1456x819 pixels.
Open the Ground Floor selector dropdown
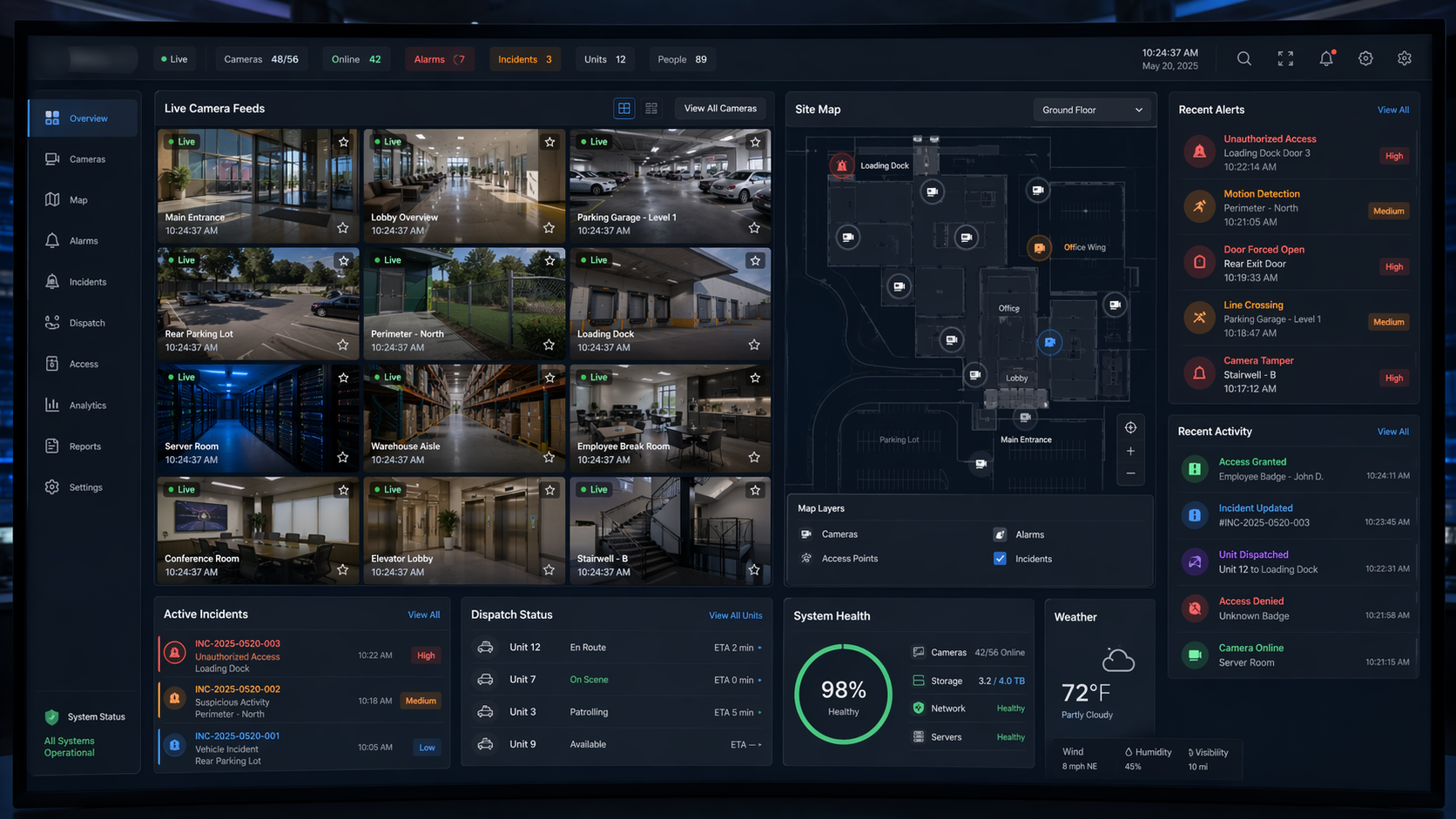tap(1091, 110)
